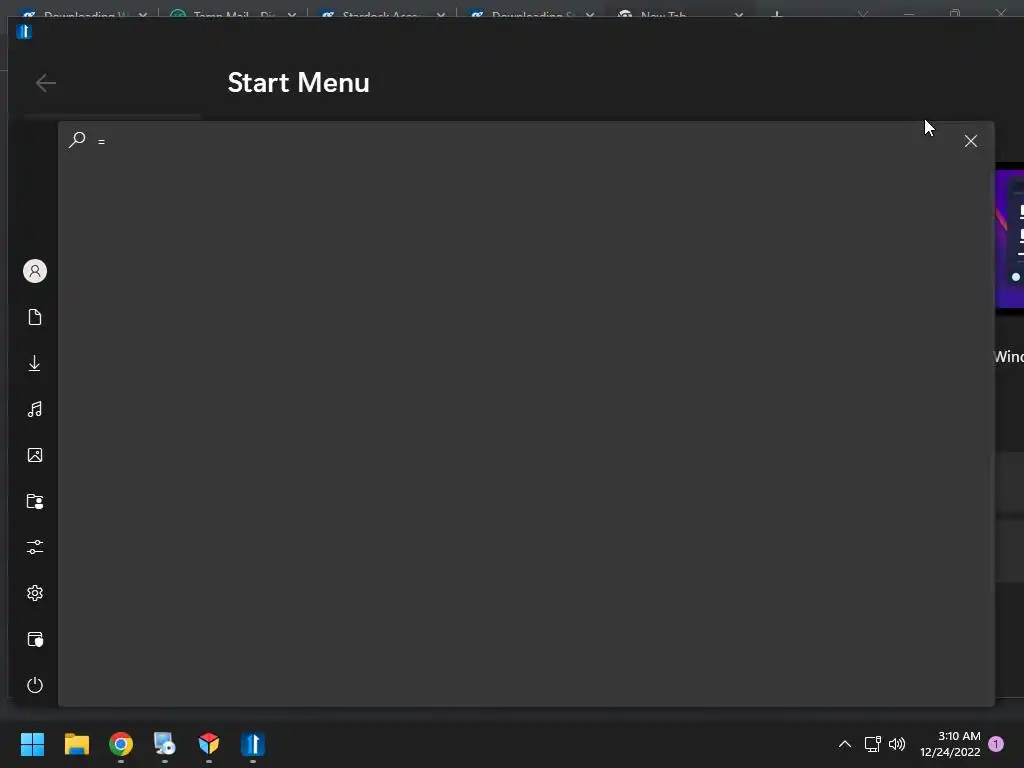1024x768 pixels.
Task: Click the purple preview thumbnail on right
Action: 1009,239
